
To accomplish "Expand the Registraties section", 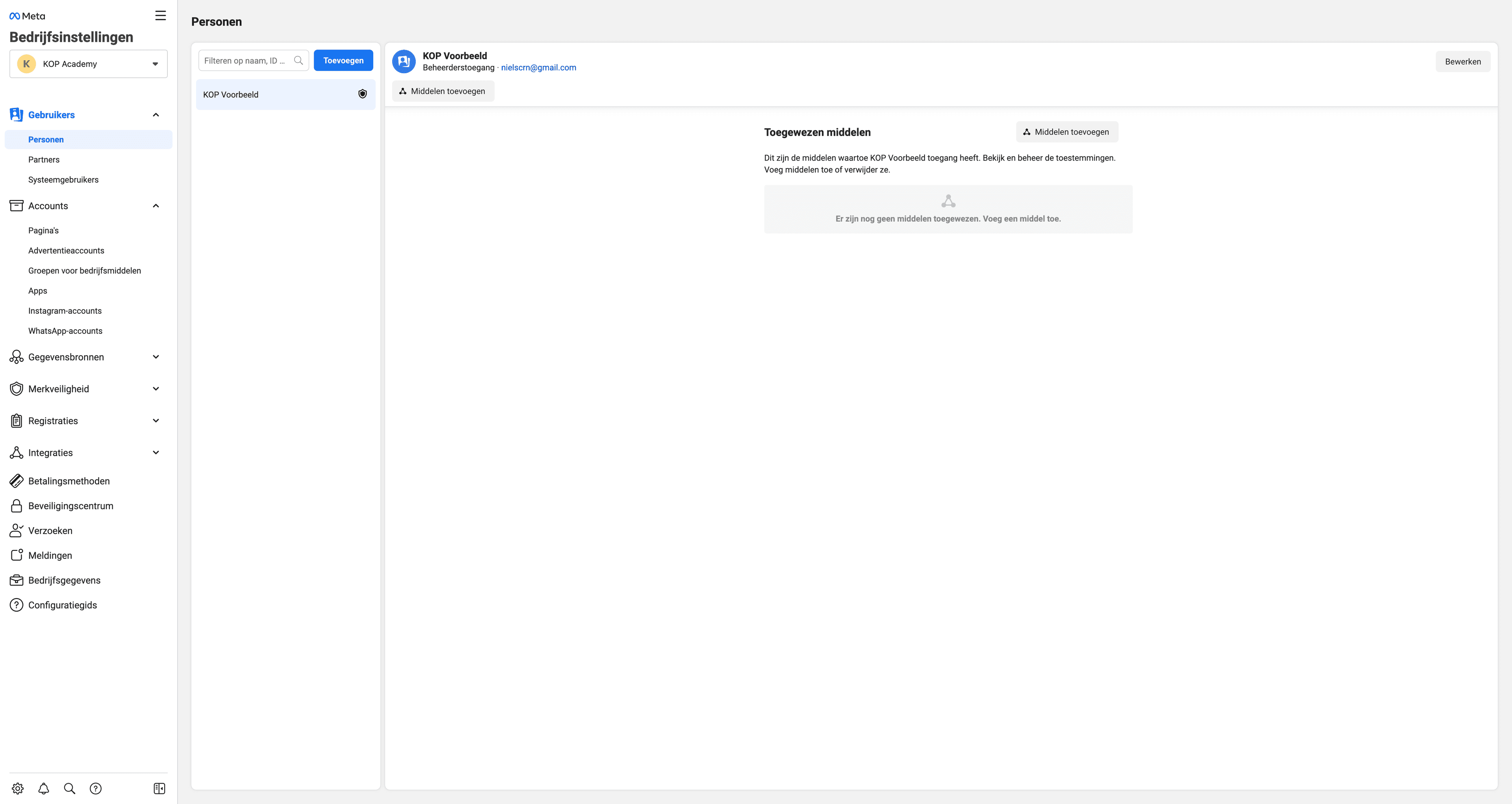I will point(156,421).
